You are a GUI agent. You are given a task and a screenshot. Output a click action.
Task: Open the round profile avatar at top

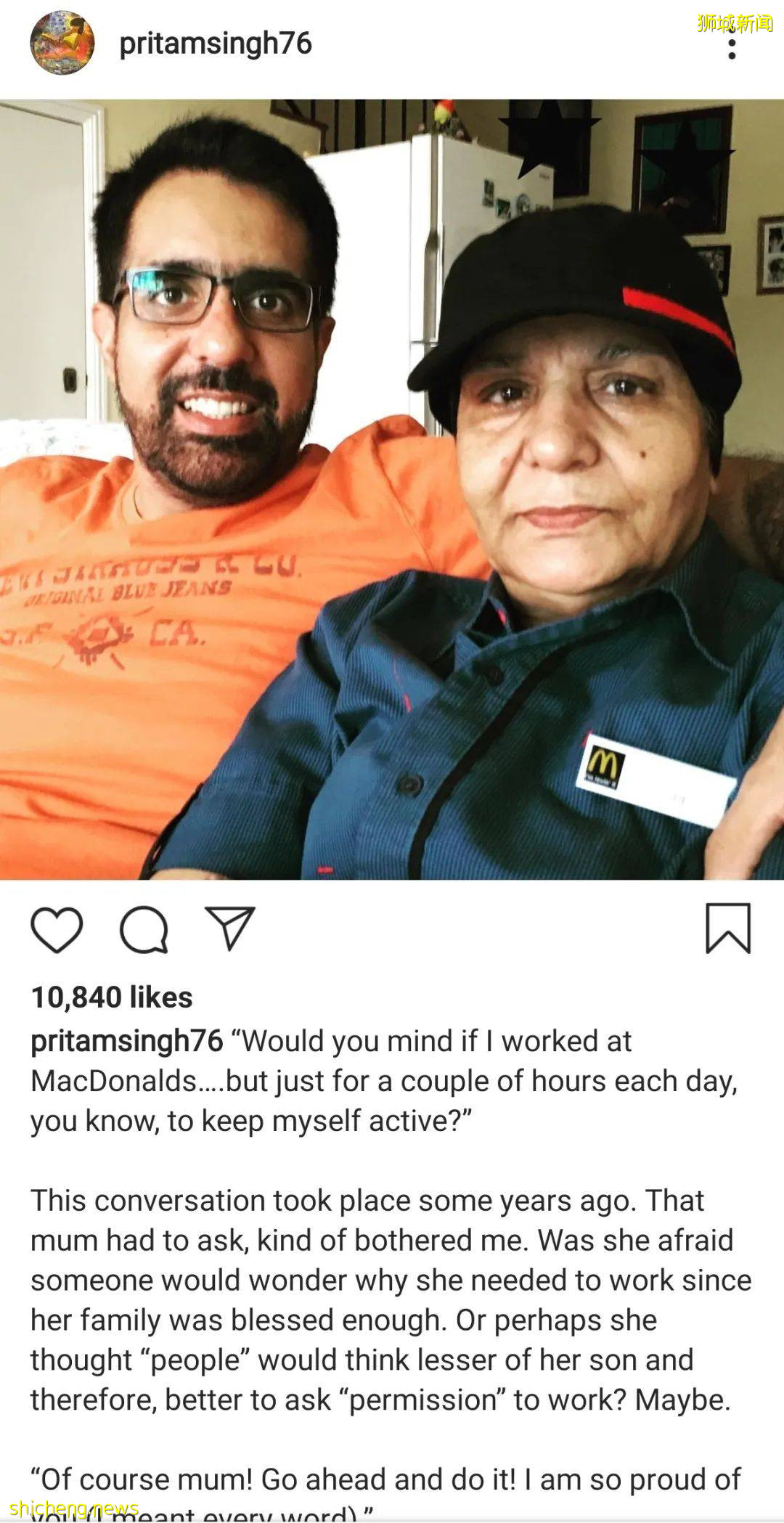62,43
